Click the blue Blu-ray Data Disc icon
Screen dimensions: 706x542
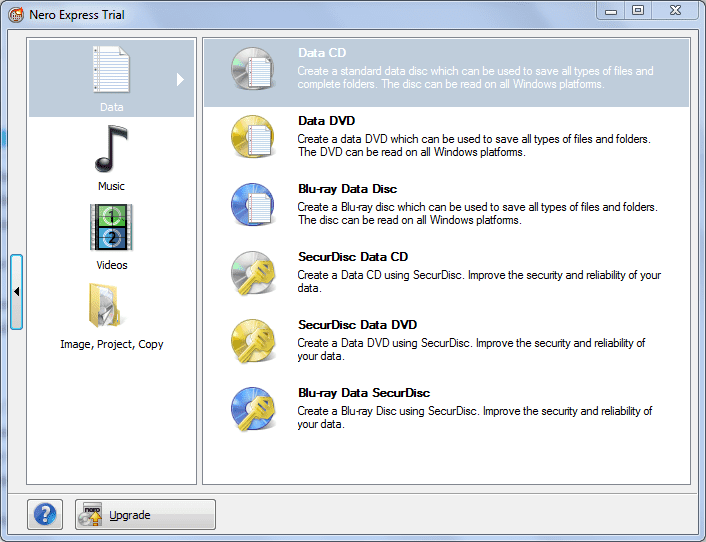(x=253, y=204)
